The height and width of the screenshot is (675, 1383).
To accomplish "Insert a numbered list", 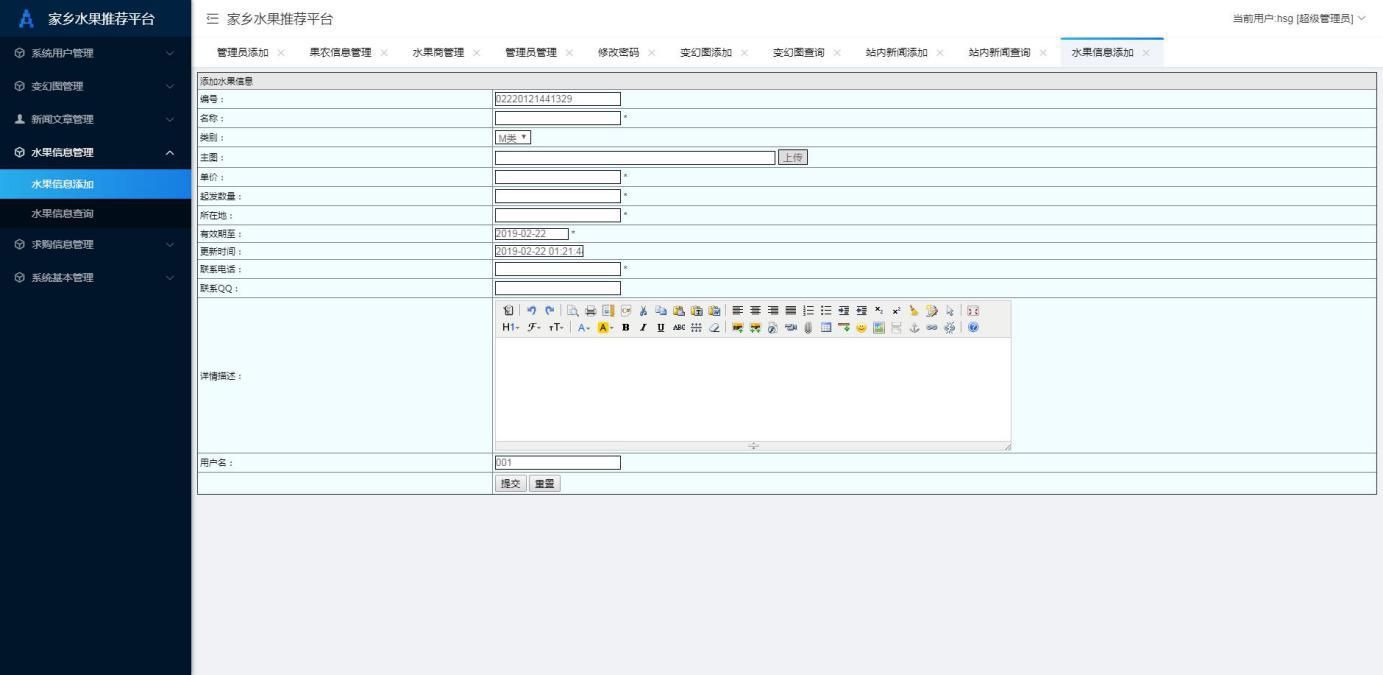I will (808, 310).
